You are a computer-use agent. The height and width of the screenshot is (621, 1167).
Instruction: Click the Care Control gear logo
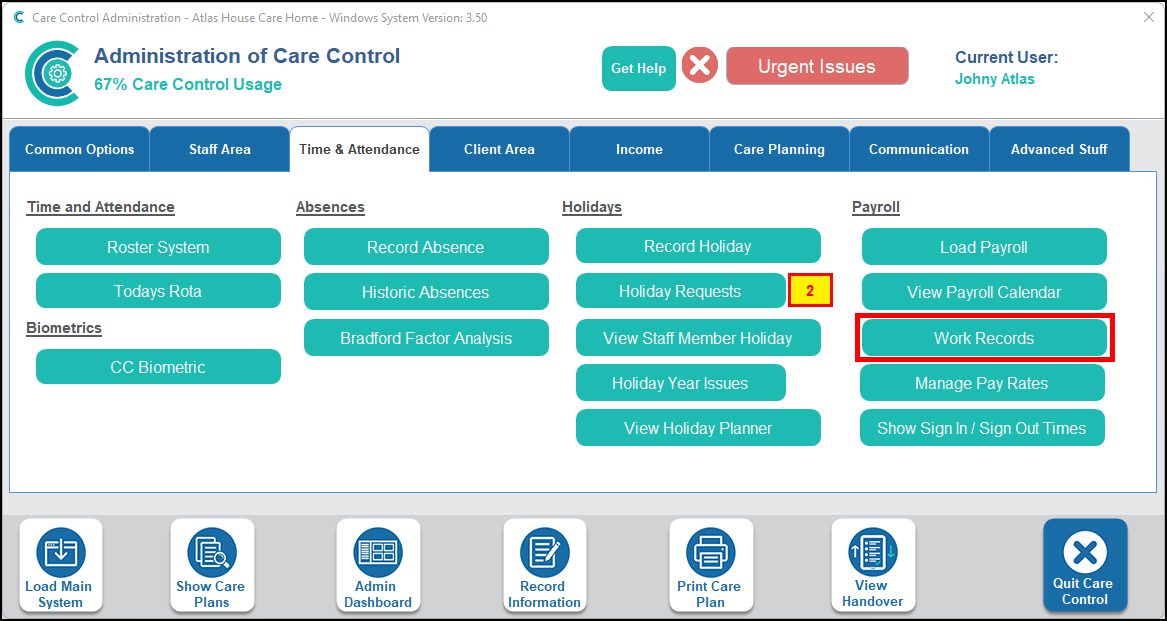pyautogui.click(x=53, y=73)
